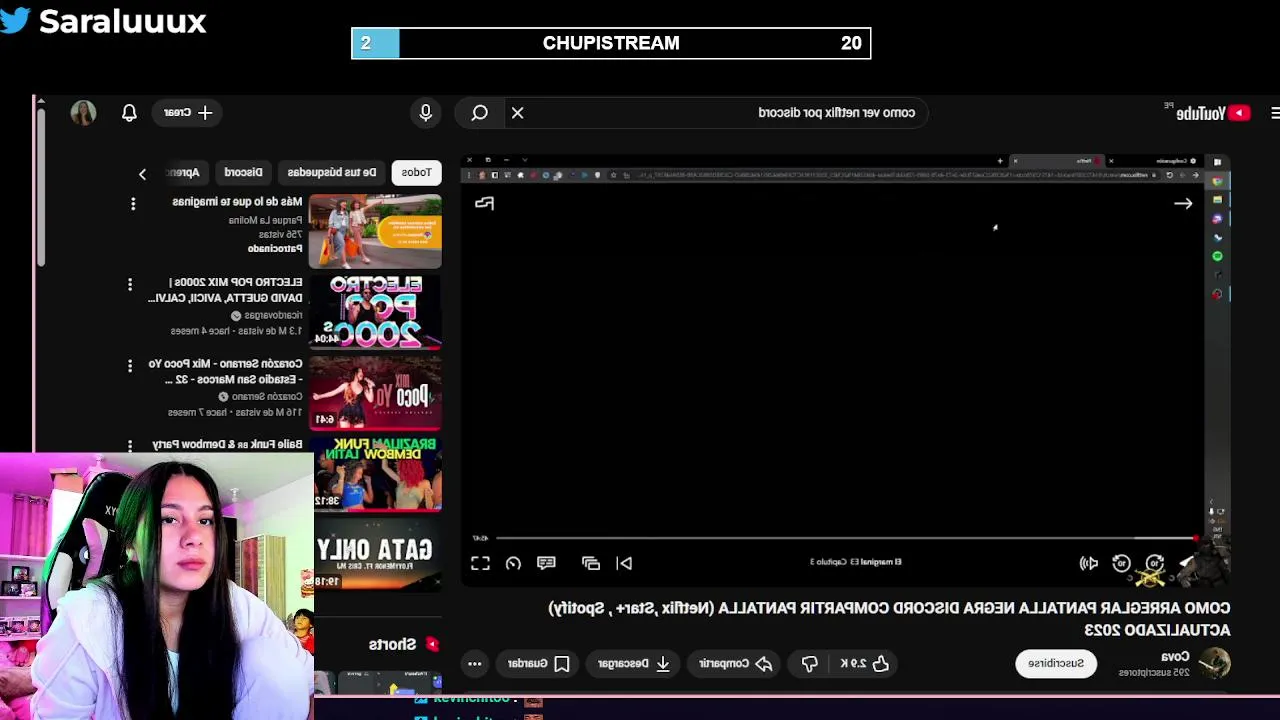Open the Brazilian Funk Dembow Latin thumbnail

click(x=377, y=474)
